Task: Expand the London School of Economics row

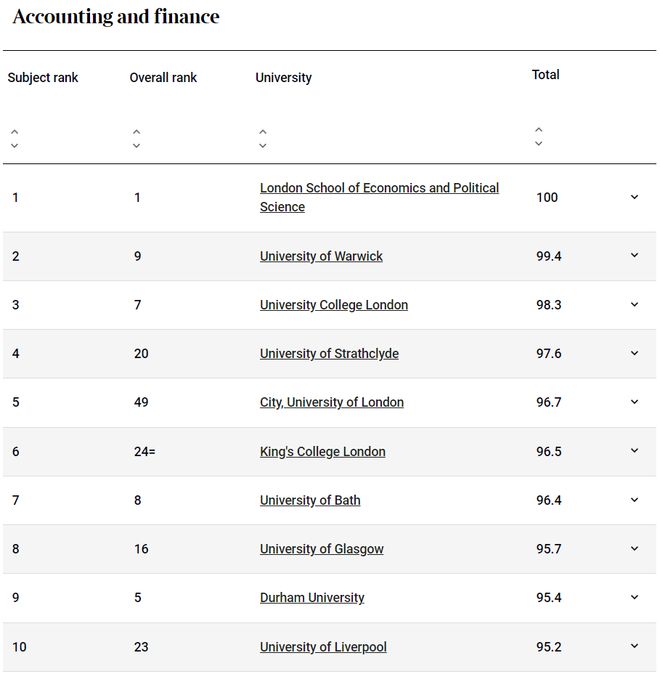Action: (x=634, y=197)
